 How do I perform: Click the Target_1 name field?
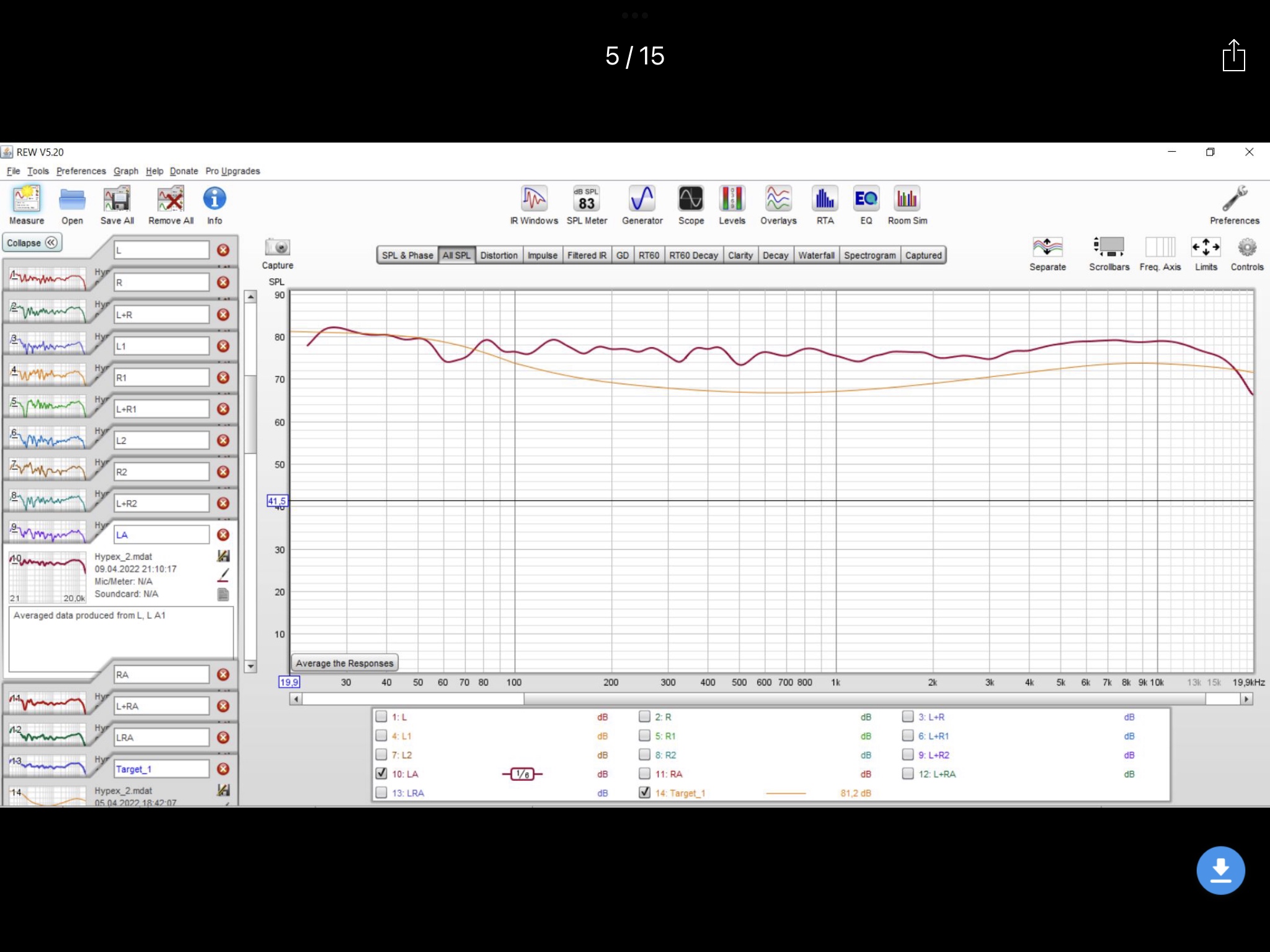[x=162, y=769]
